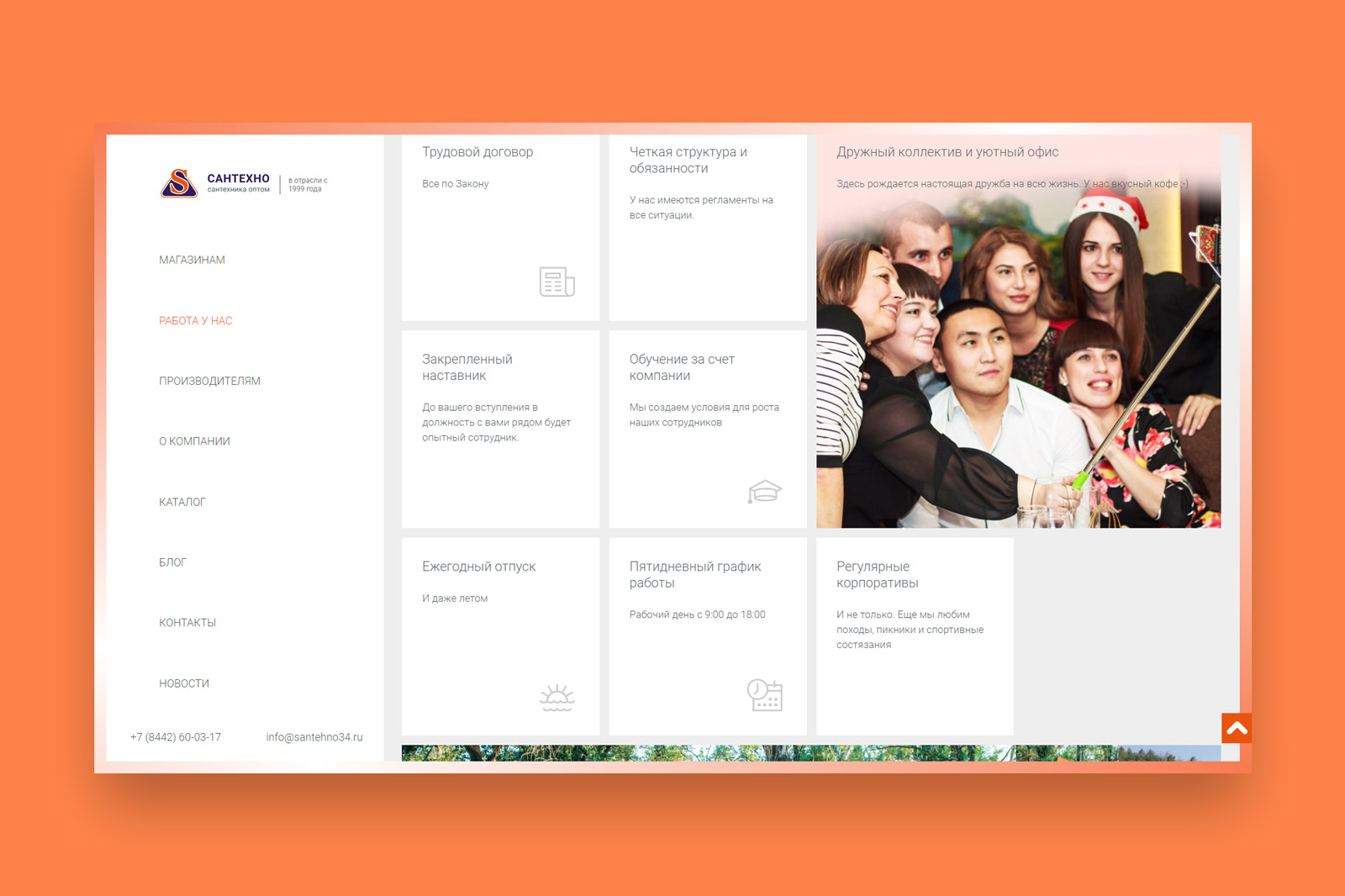Go to Контакты page
This screenshot has height=896, width=1345.
pos(187,623)
